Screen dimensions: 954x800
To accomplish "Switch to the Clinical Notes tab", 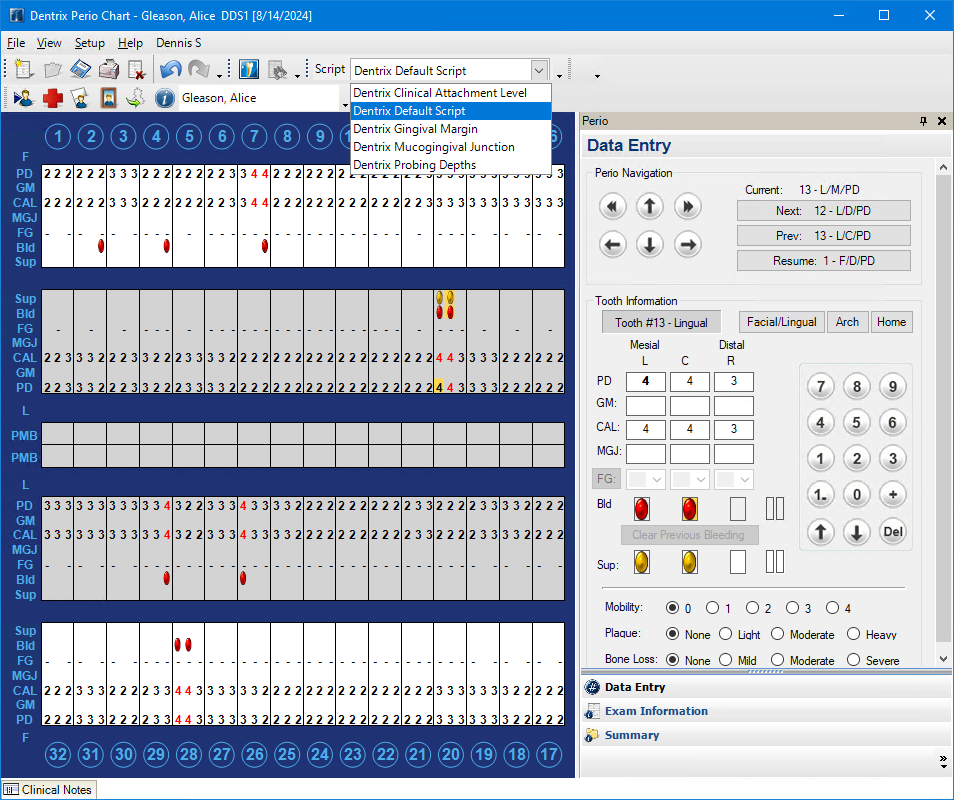I will (x=49, y=790).
